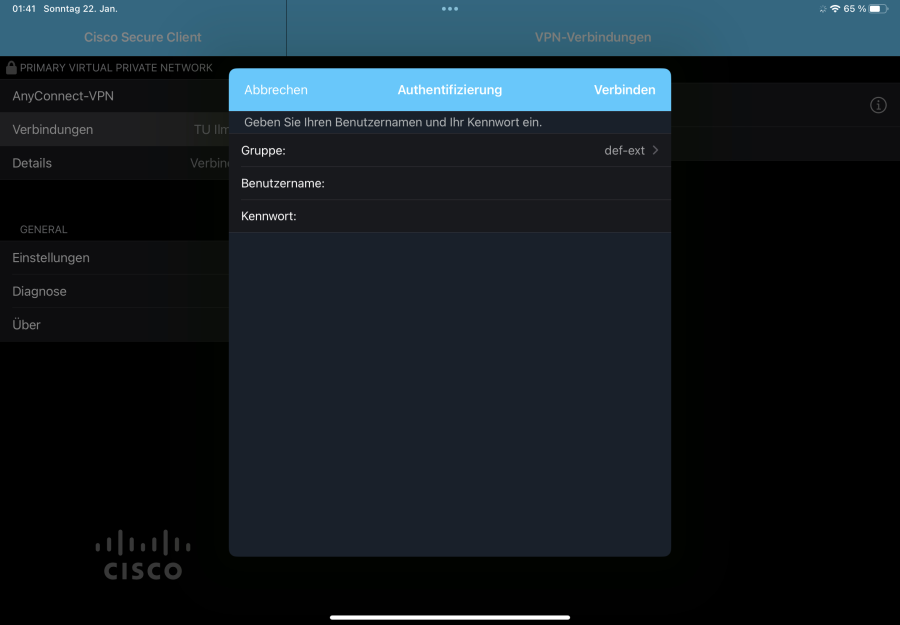Tap the home indicator bar

coord(450,618)
